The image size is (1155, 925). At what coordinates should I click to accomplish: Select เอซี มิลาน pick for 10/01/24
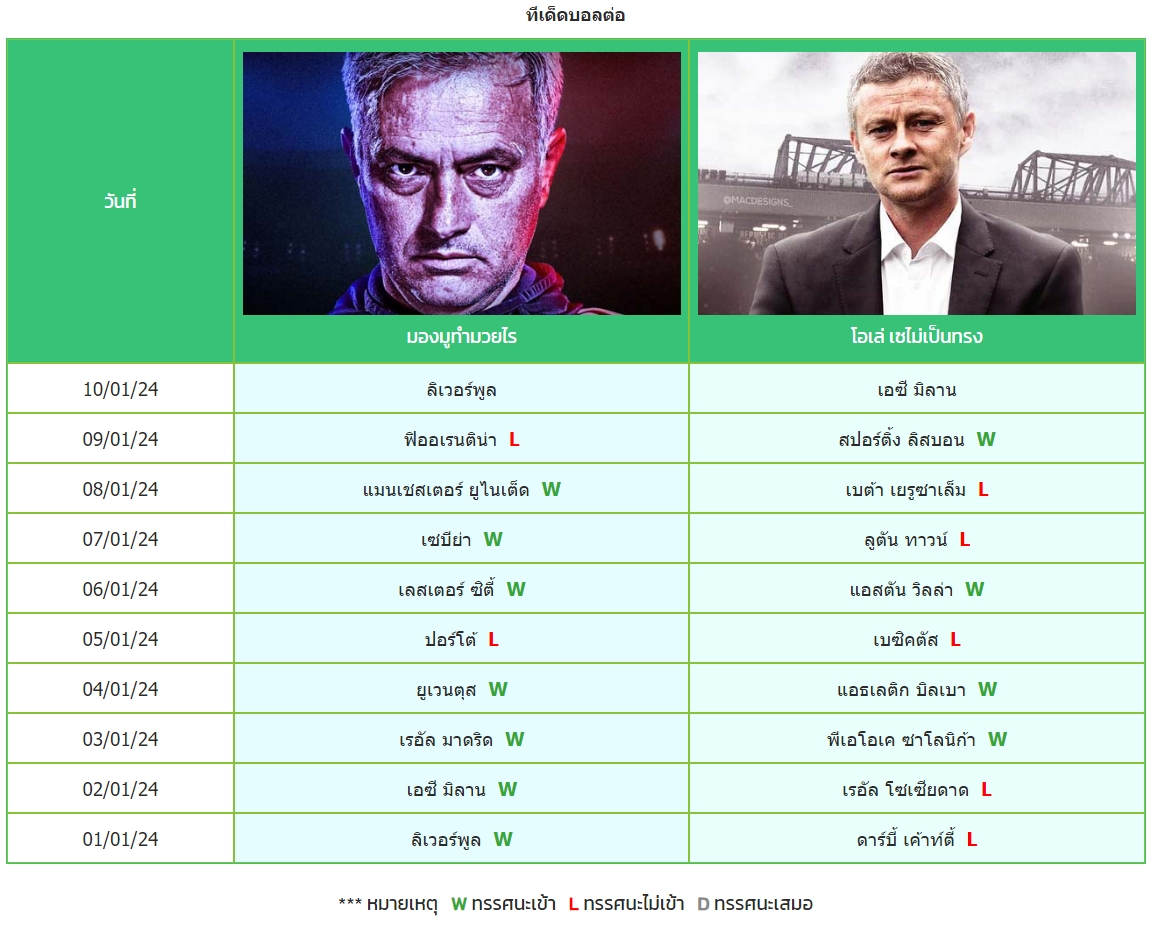917,389
